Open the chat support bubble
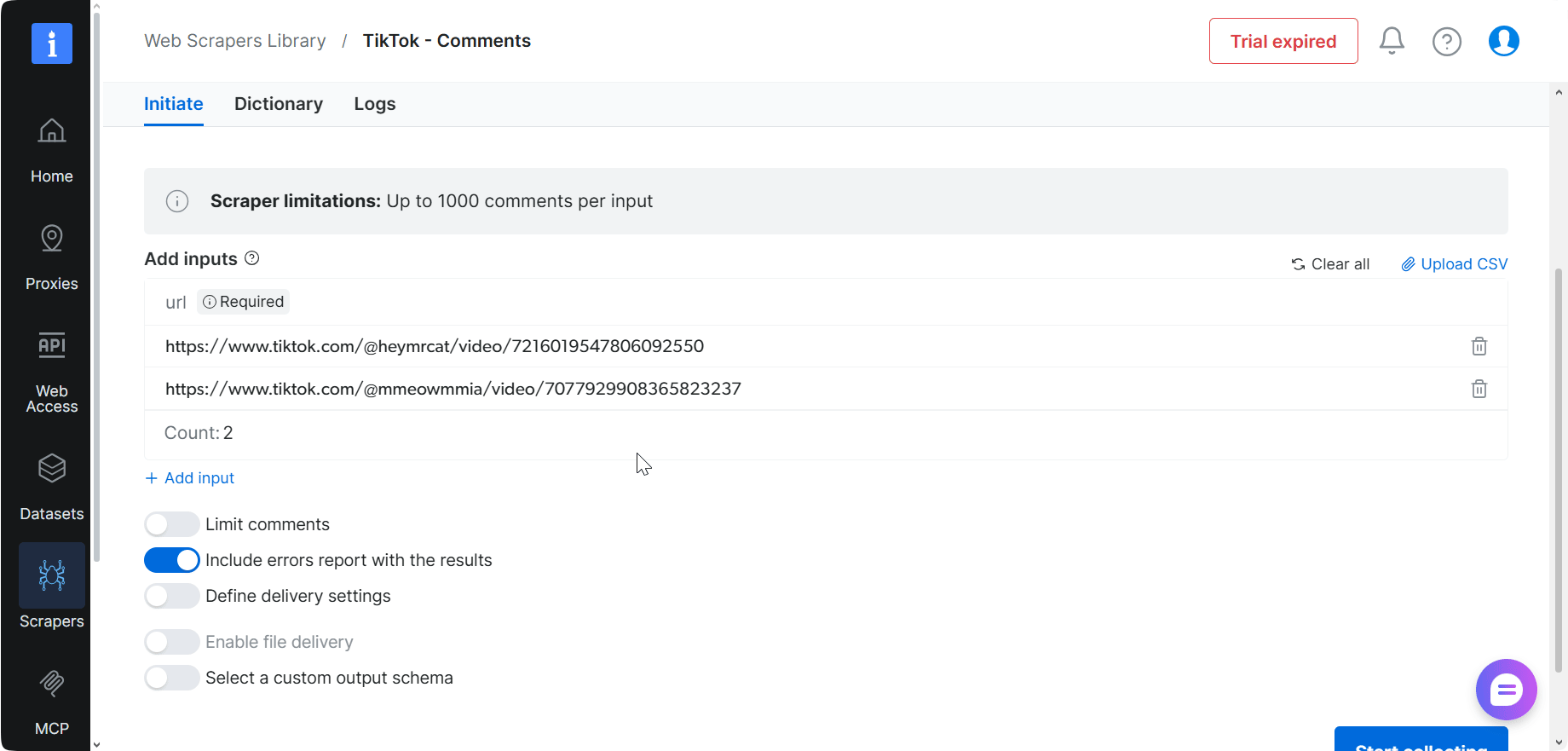 click(x=1506, y=690)
